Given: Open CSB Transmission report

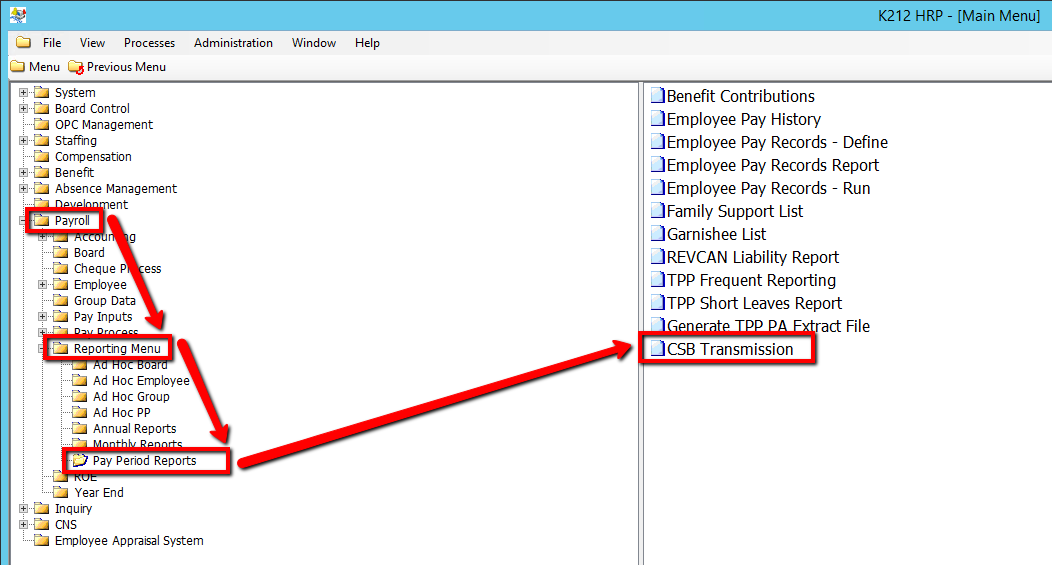Looking at the screenshot, I should (729, 349).
